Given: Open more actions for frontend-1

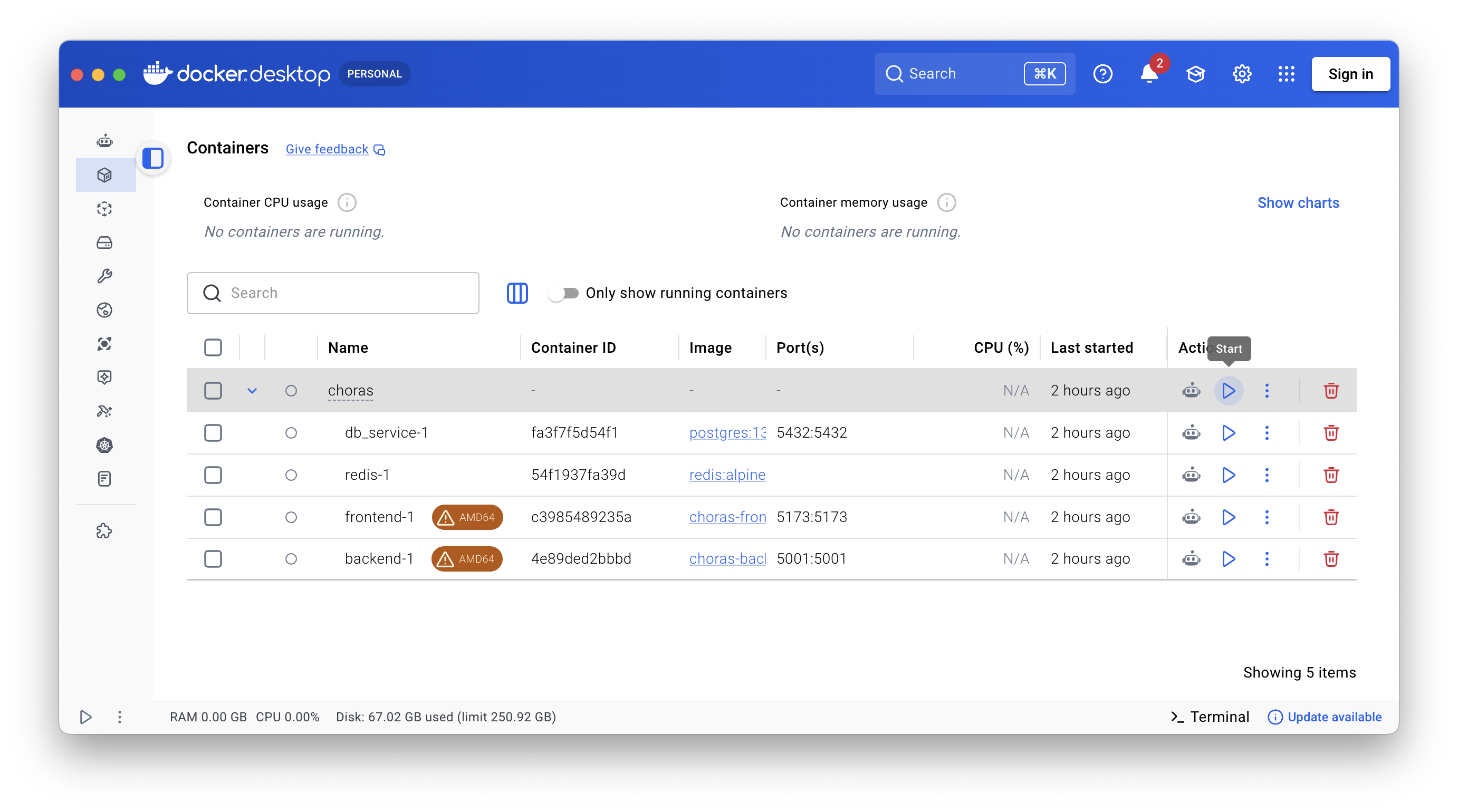Looking at the screenshot, I should 1267,517.
